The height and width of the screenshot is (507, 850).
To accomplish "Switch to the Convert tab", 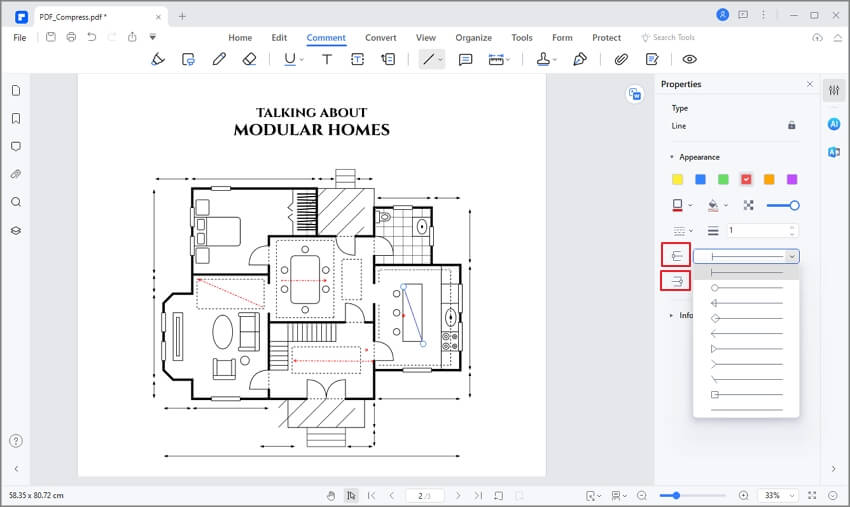I will tap(381, 37).
